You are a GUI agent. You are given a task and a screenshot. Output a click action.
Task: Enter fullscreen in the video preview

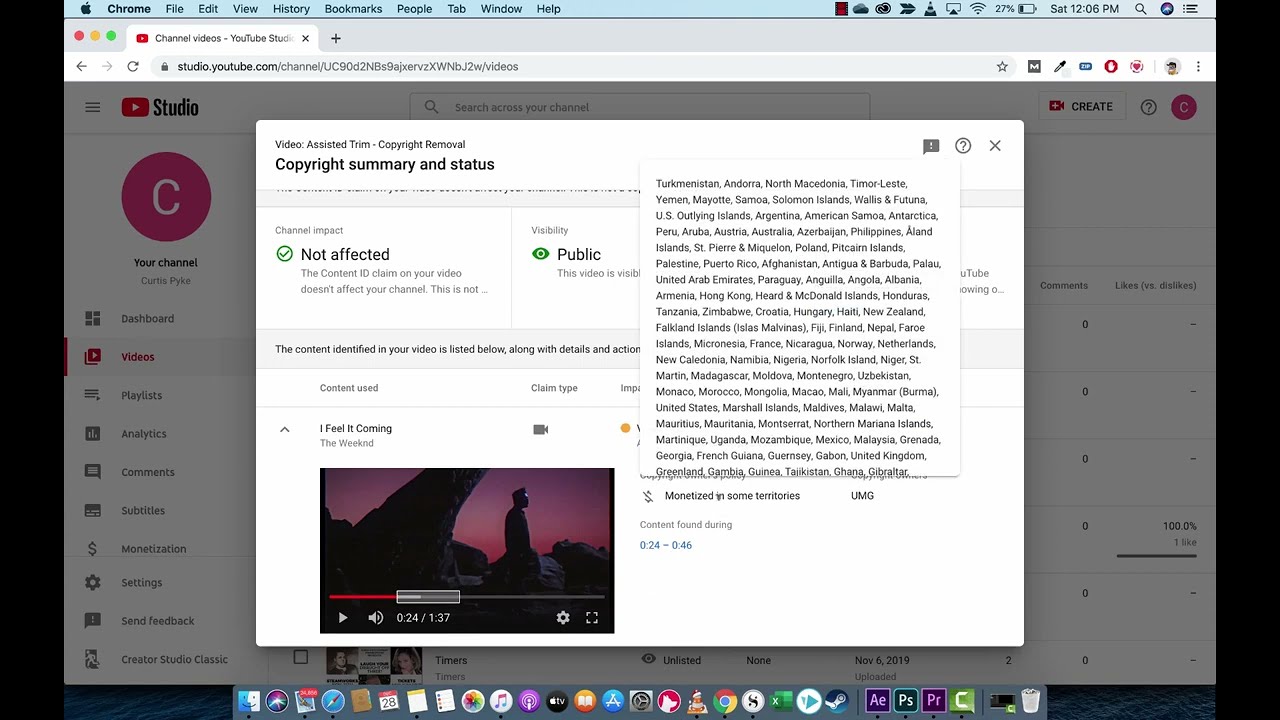[592, 618]
